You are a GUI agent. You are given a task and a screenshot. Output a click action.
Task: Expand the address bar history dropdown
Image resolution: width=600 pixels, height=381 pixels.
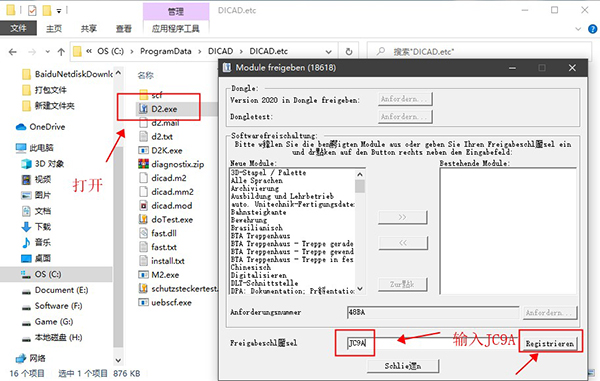[x=329, y=52]
